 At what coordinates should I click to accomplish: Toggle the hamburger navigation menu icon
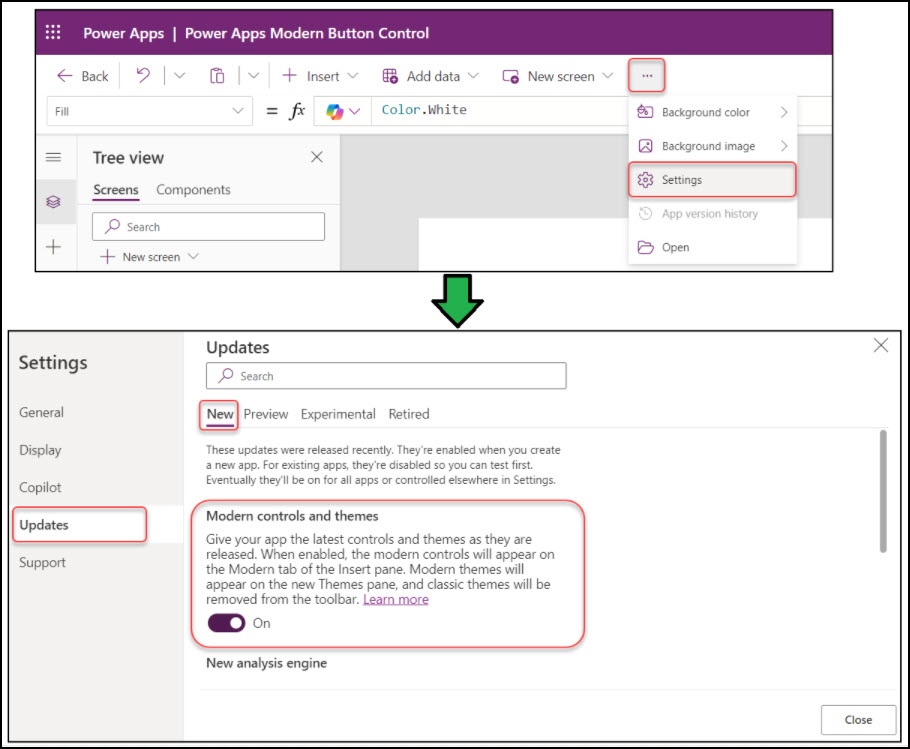(53, 157)
